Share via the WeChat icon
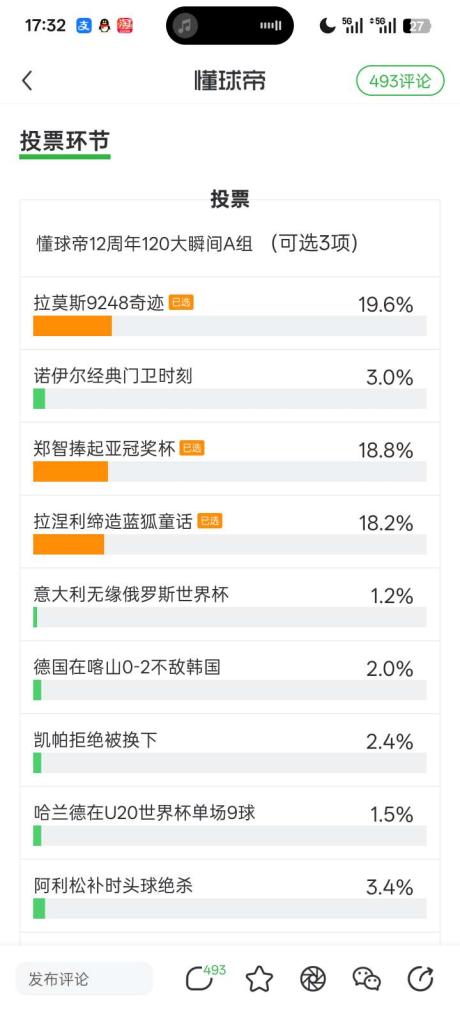Viewport: 460px width, 1012px height. click(x=366, y=979)
